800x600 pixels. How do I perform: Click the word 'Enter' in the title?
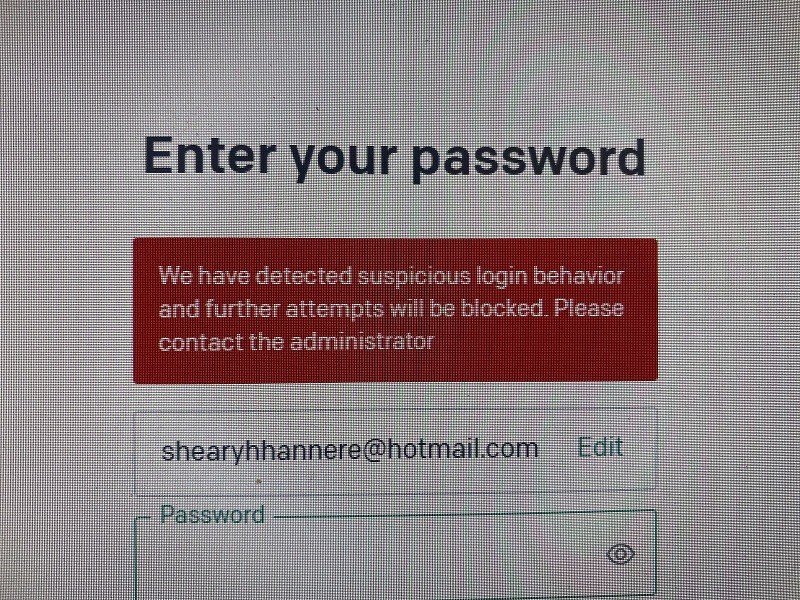click(210, 156)
